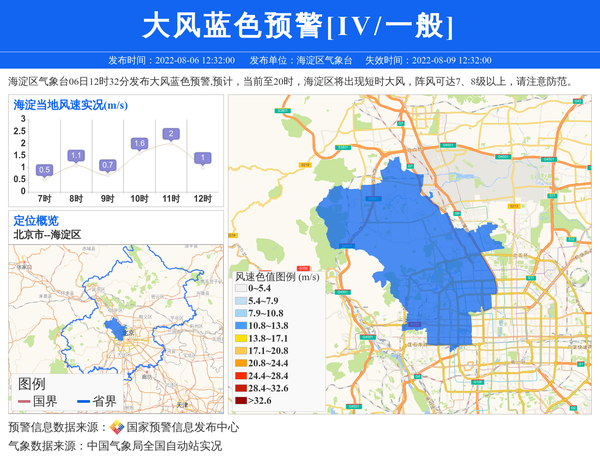Click the 0.5 data label at 7时
Screen dimensions: 600x471
click(x=44, y=170)
